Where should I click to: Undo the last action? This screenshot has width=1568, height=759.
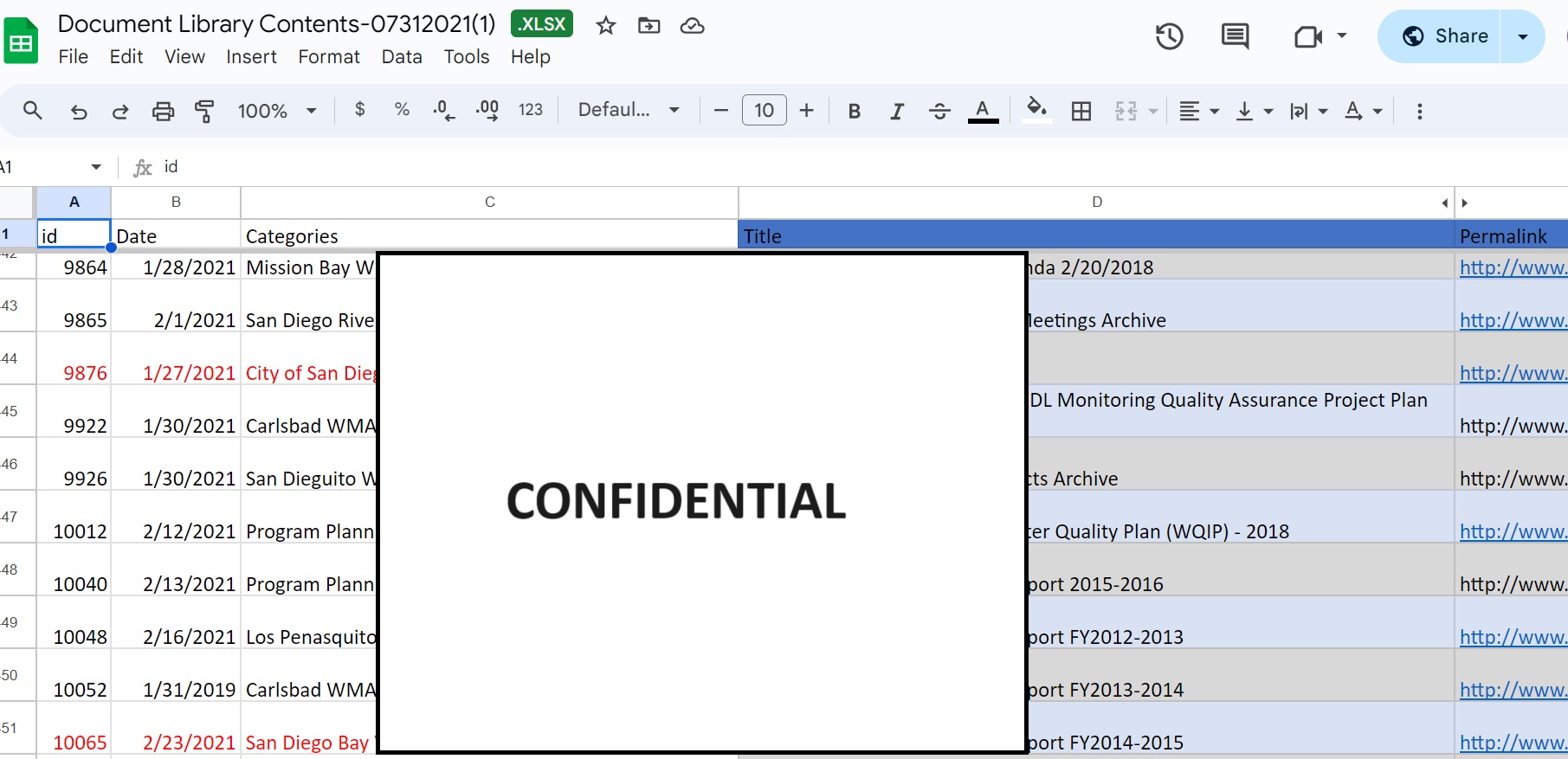78,111
